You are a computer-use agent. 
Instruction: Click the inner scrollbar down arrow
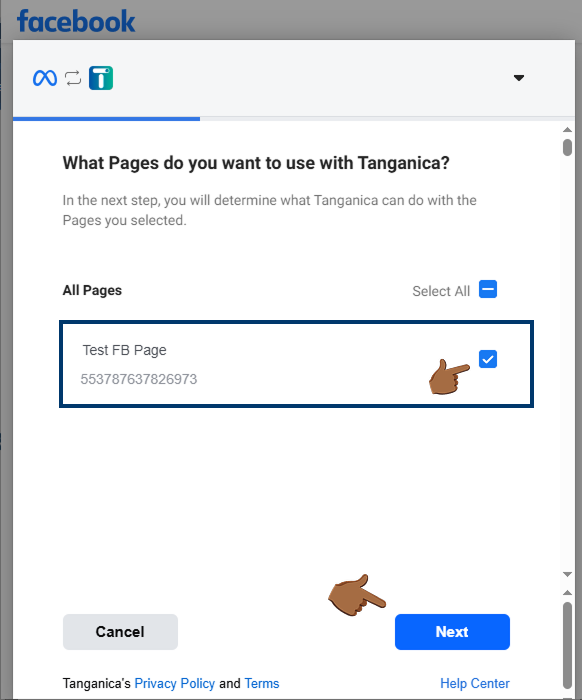[567, 574]
